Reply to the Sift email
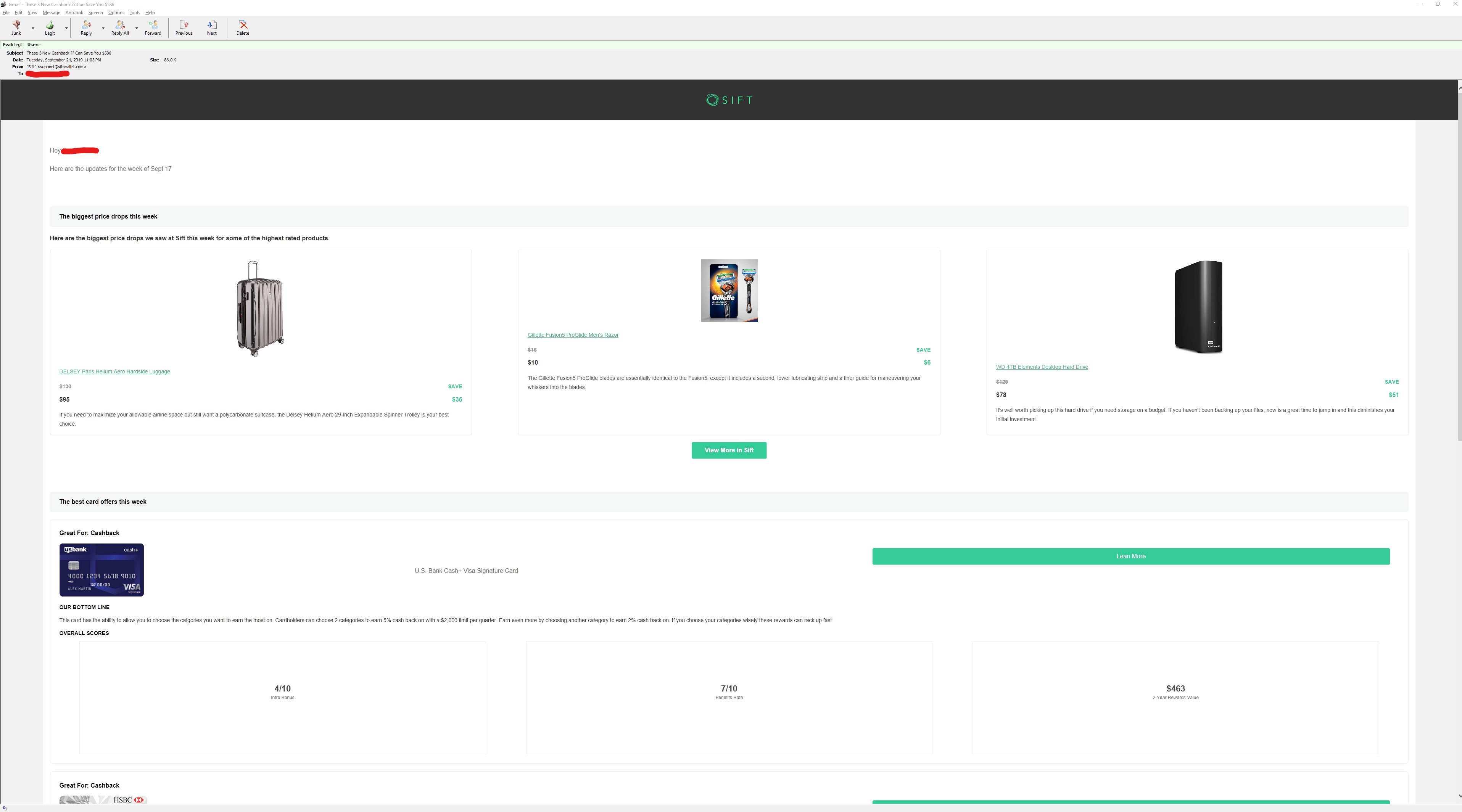 86,28
